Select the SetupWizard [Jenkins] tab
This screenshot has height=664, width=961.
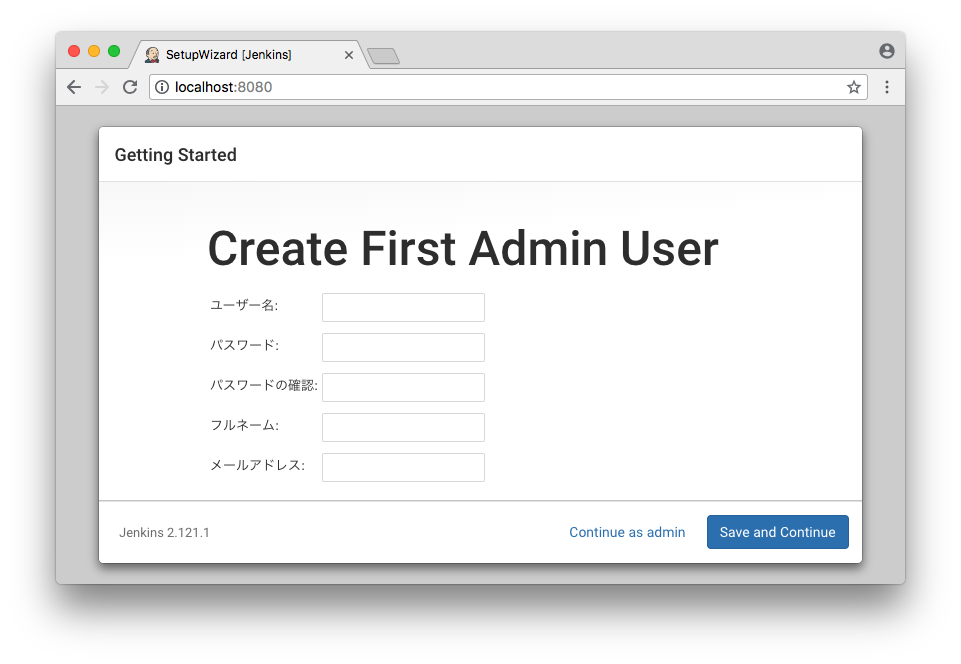coord(235,55)
